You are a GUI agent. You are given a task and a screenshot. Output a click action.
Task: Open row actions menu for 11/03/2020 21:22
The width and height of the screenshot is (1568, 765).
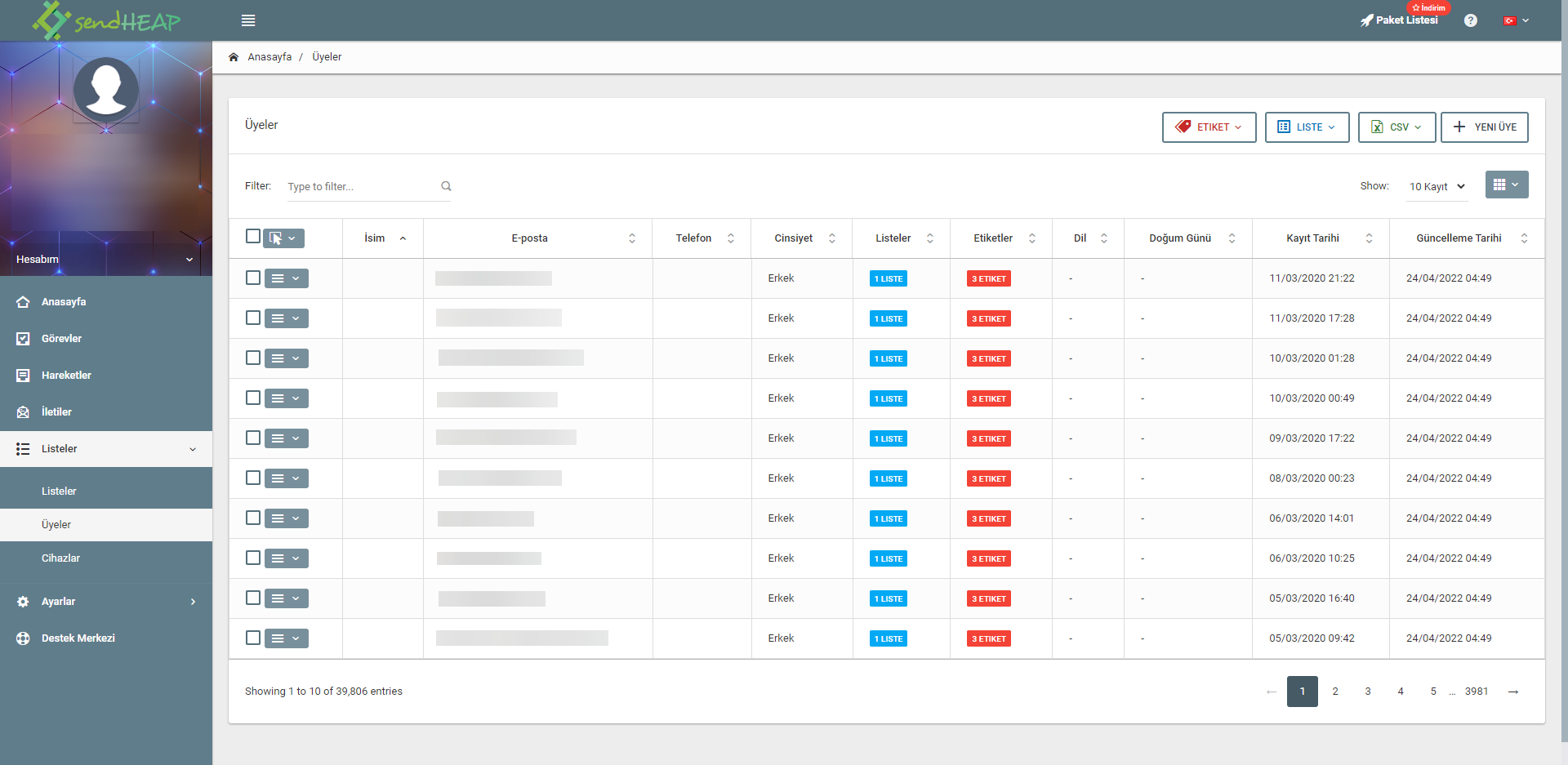pos(287,278)
